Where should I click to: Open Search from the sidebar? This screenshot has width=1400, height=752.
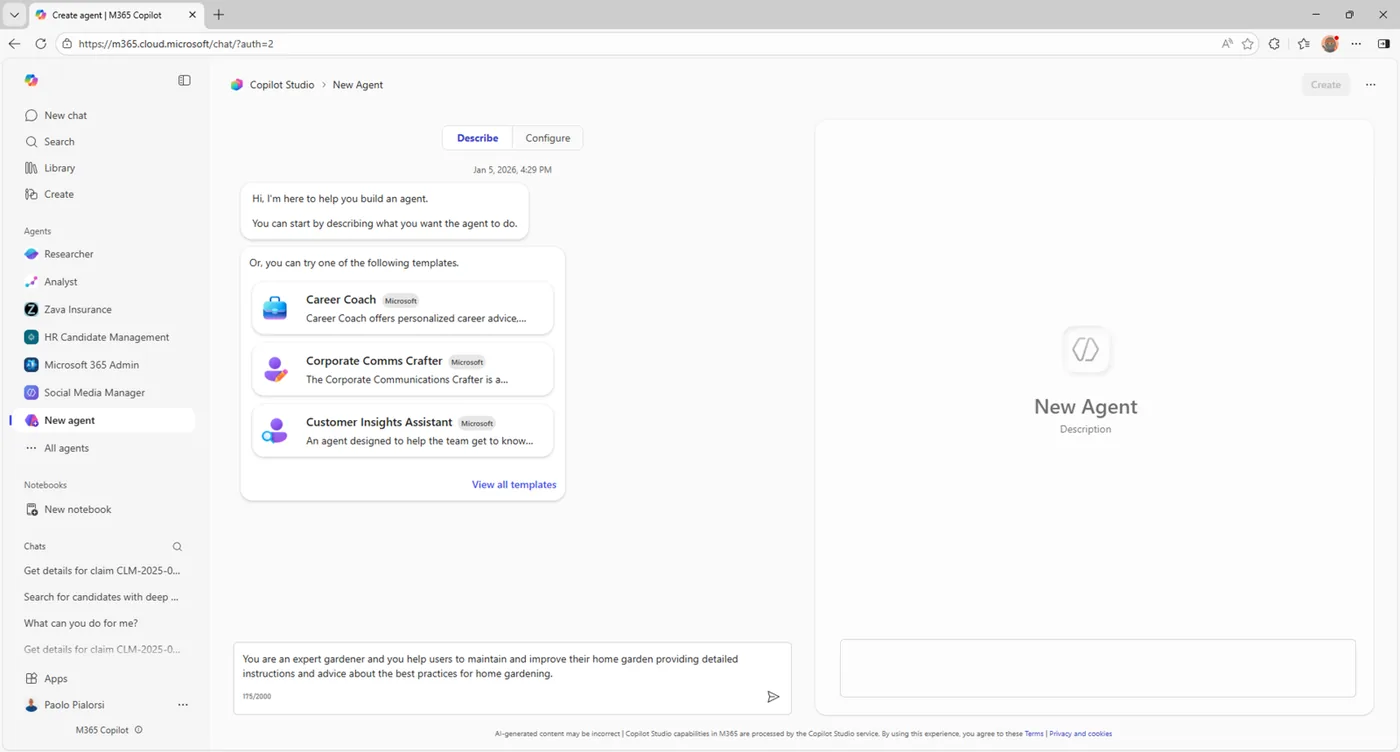(x=59, y=142)
